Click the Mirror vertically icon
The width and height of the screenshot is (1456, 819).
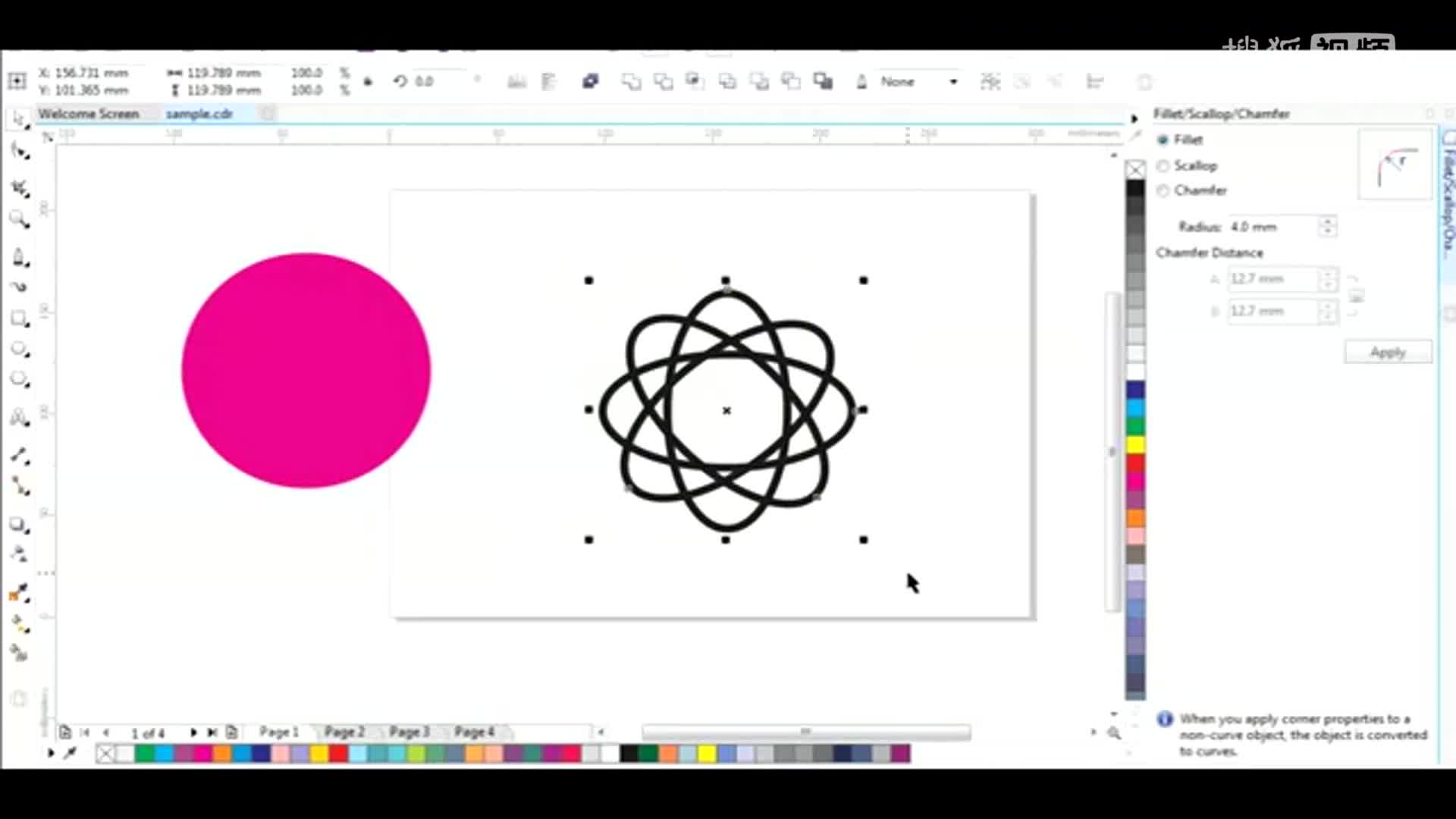549,81
